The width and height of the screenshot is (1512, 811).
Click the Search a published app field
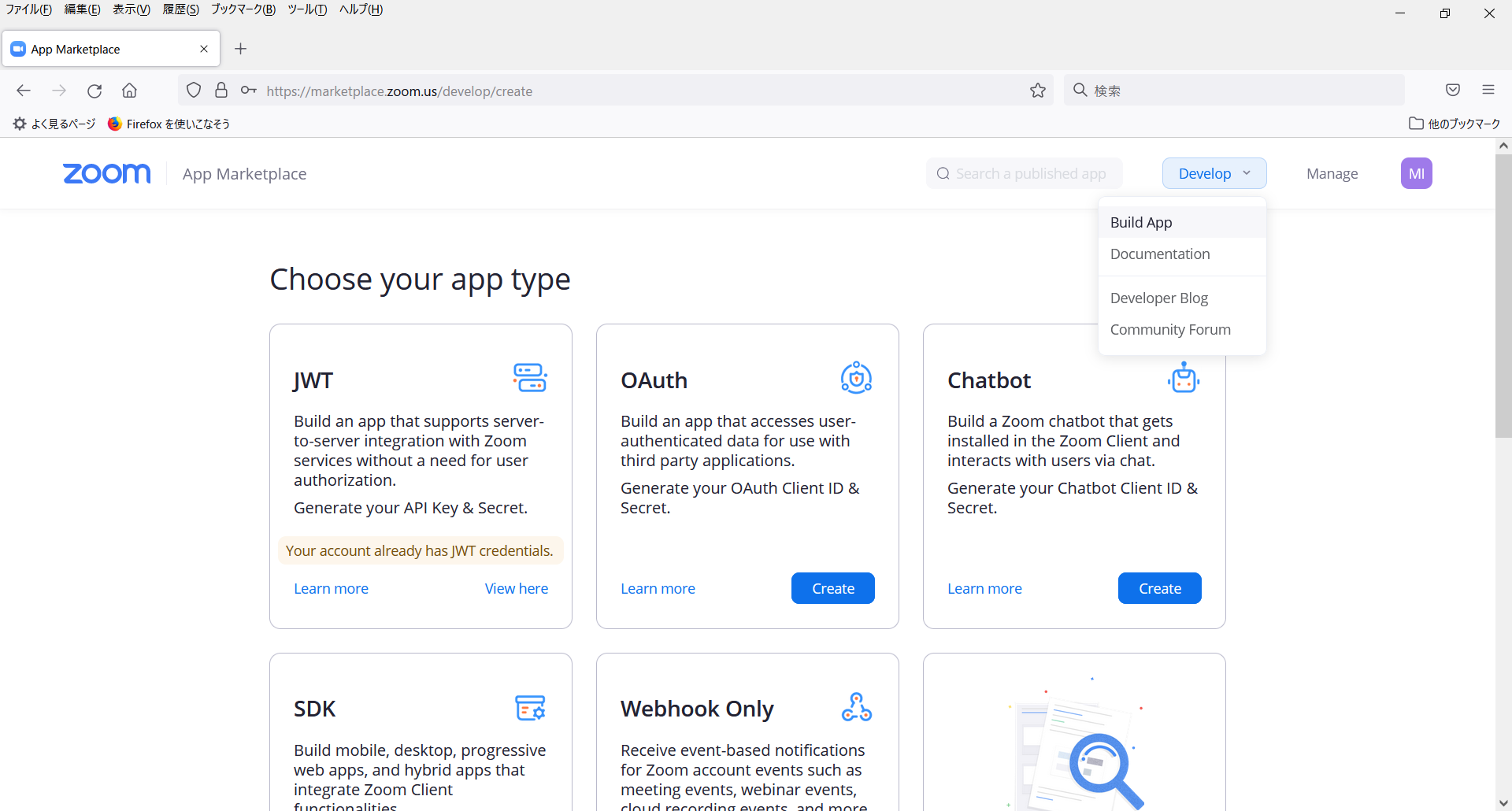[x=1024, y=173]
